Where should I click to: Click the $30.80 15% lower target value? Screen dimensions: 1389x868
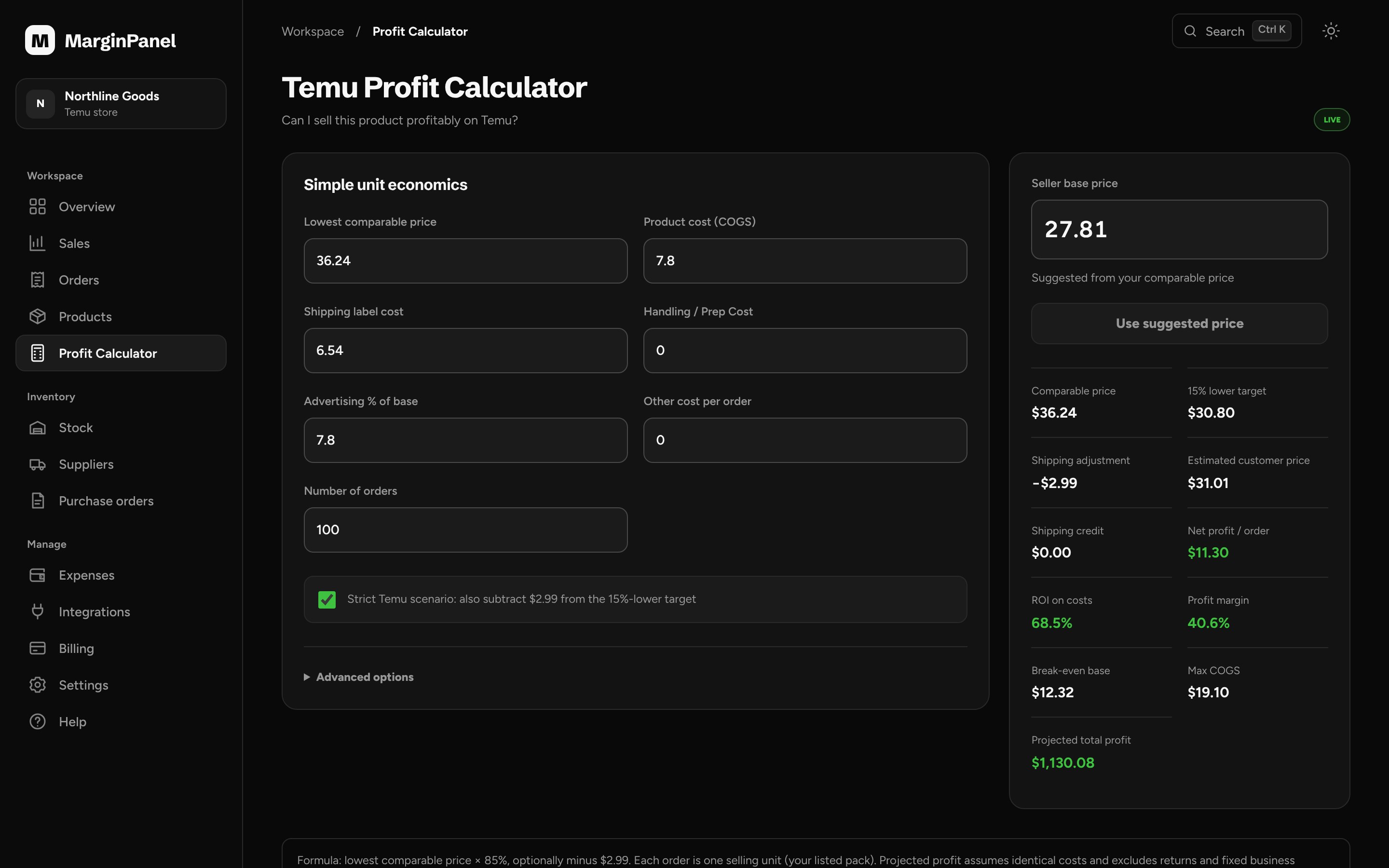(x=1211, y=413)
